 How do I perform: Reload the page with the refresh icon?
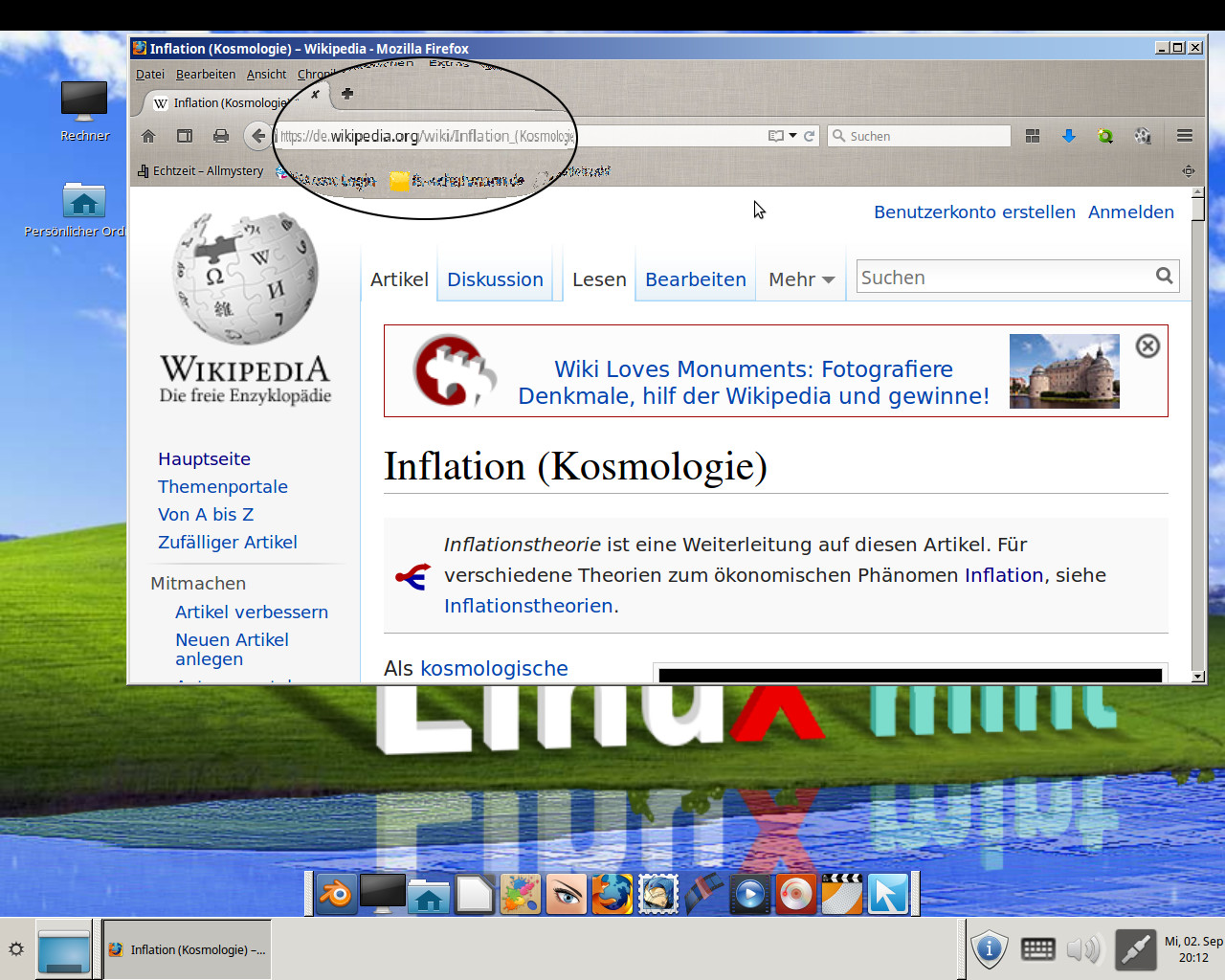coord(810,136)
